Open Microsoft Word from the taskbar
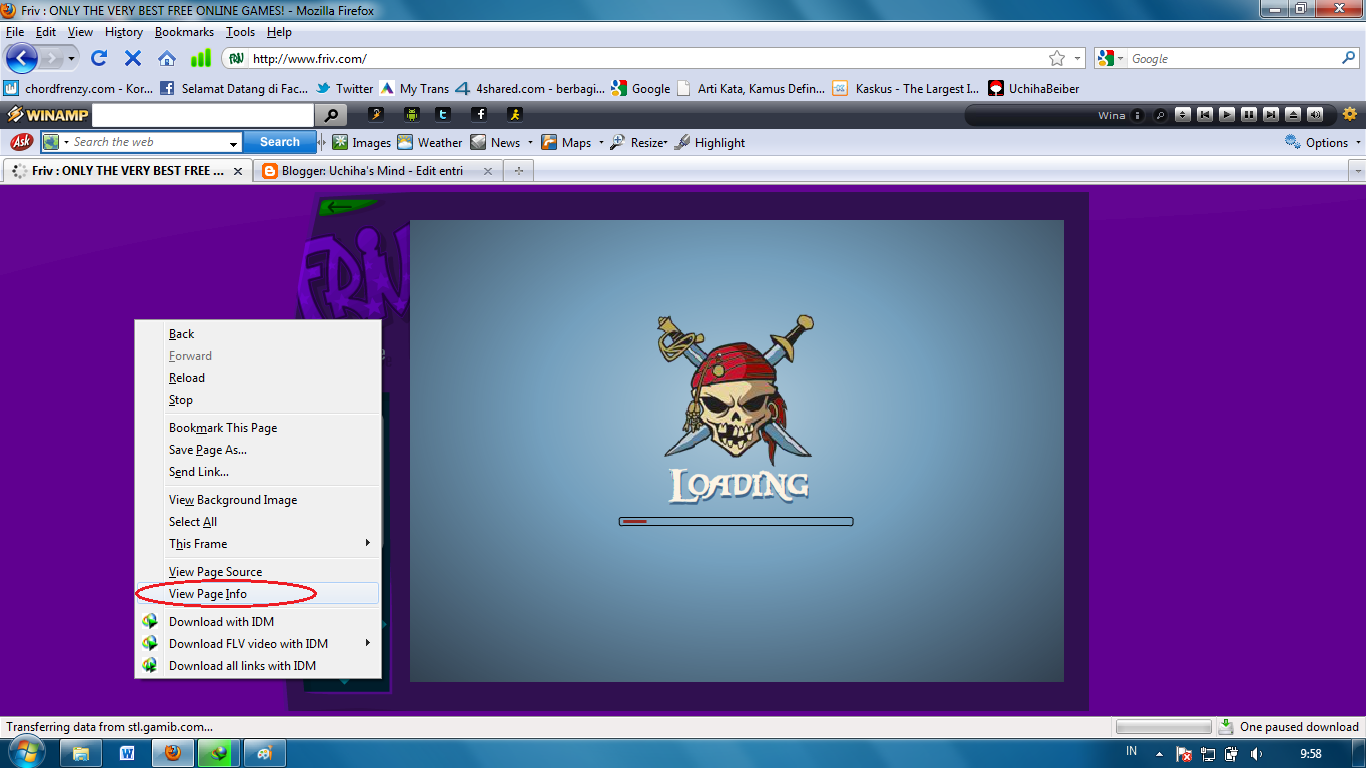 point(127,753)
